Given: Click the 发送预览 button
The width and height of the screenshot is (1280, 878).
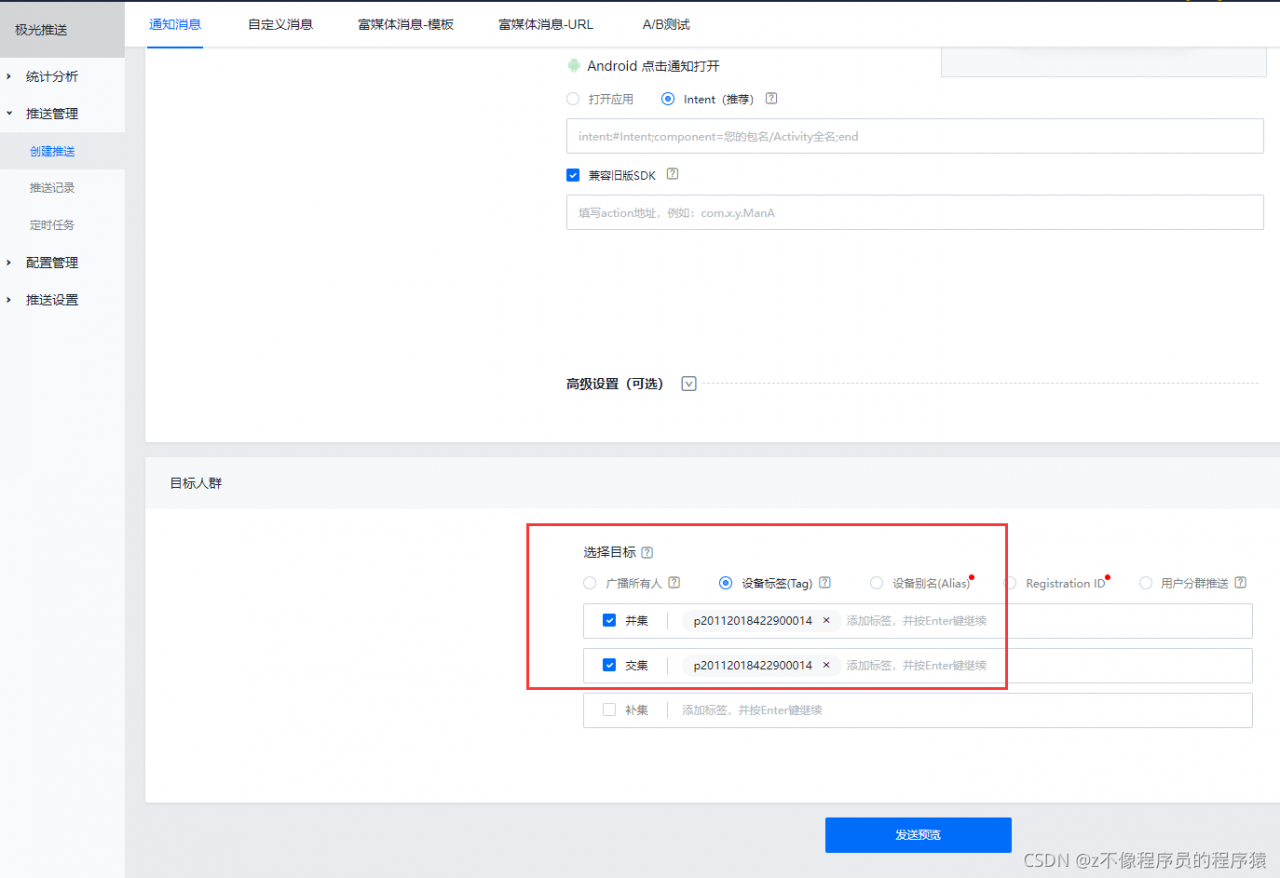Looking at the screenshot, I should pyautogui.click(x=918, y=835).
